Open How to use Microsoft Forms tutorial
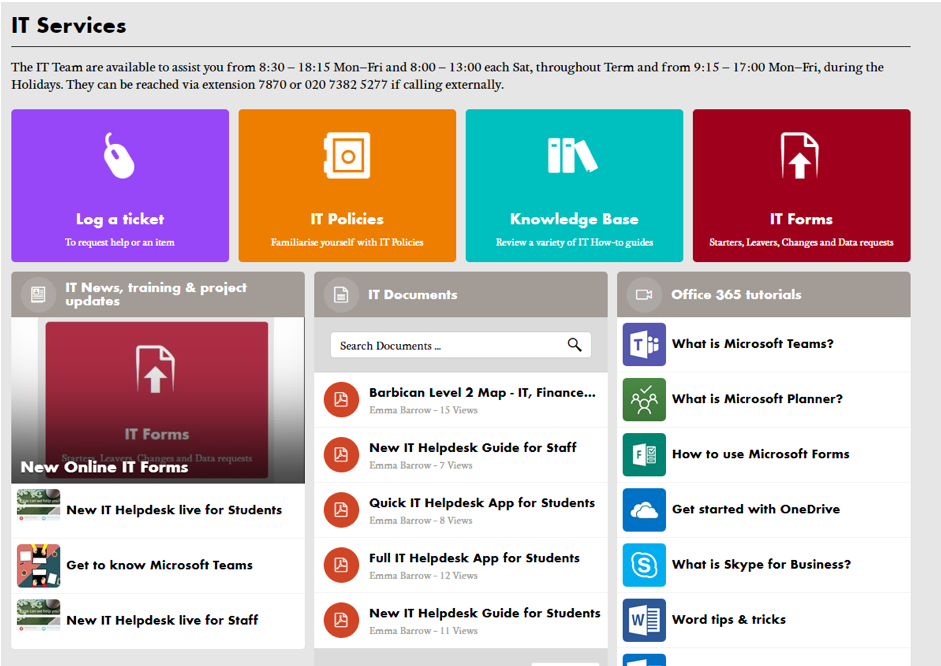The image size is (941, 666). click(761, 454)
